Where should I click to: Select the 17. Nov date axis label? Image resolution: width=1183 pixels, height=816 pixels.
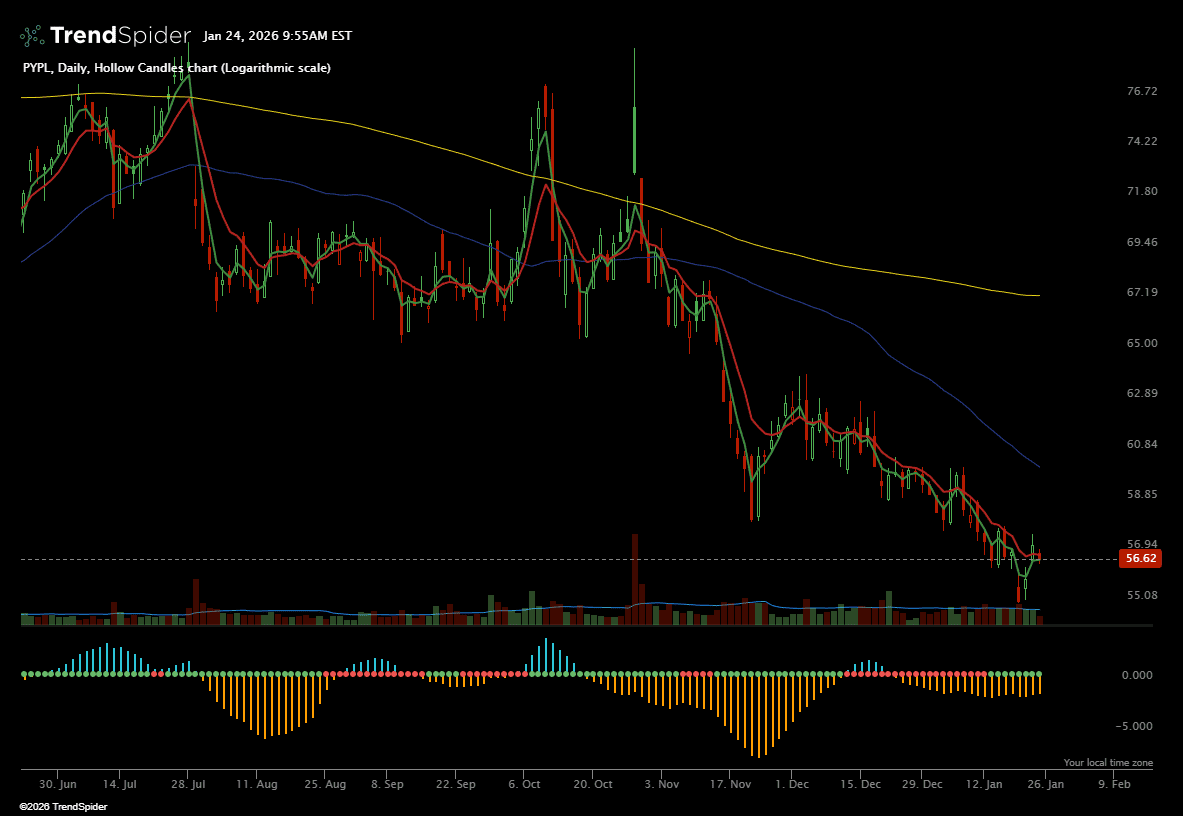coord(730,785)
